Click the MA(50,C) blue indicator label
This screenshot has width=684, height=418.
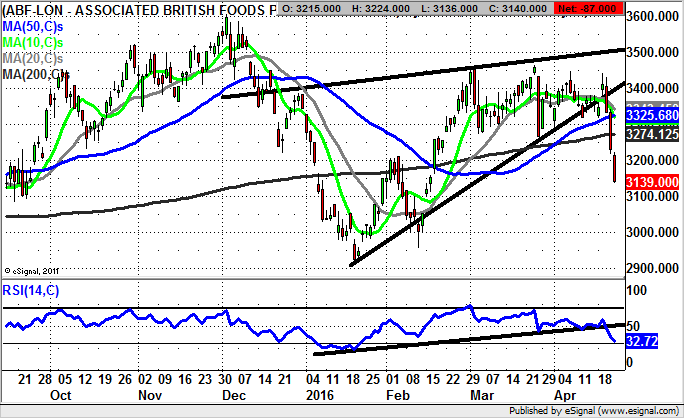(x=32, y=26)
